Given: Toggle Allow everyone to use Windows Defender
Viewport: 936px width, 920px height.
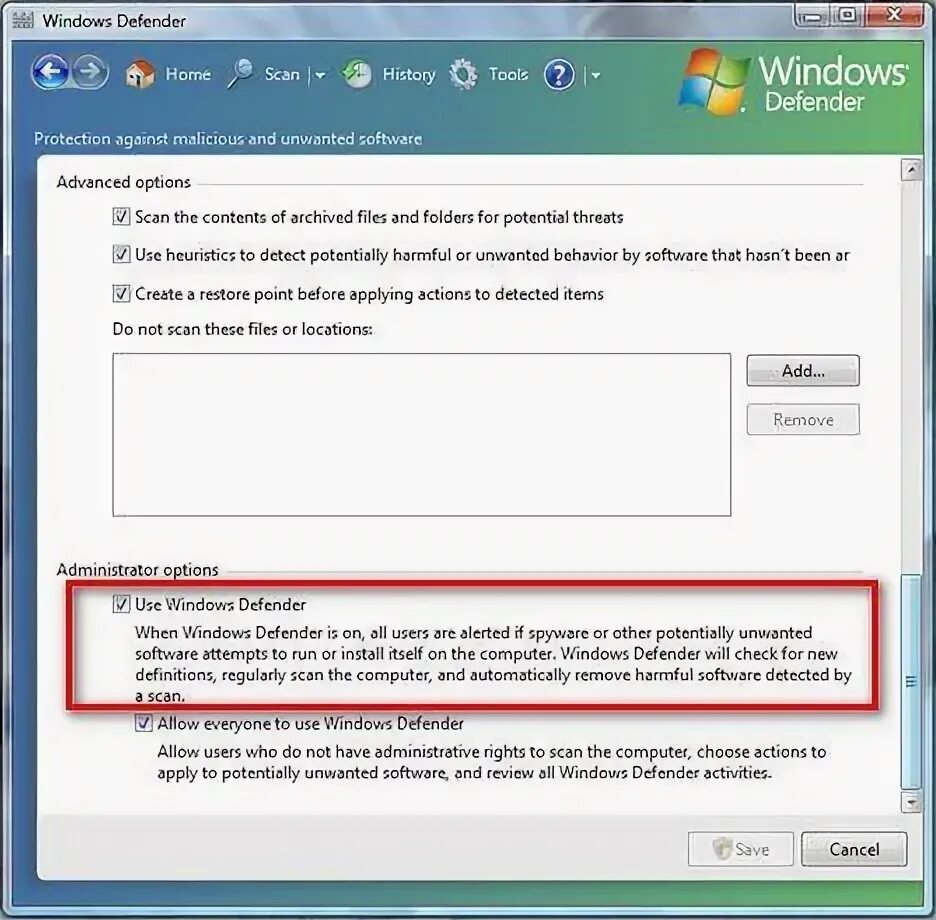Looking at the screenshot, I should [x=143, y=723].
